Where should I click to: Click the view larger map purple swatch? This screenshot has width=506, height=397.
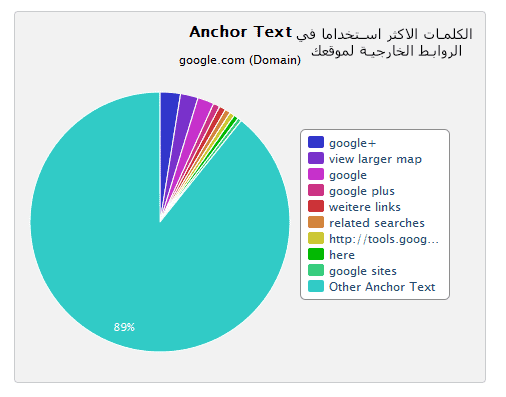click(x=316, y=158)
